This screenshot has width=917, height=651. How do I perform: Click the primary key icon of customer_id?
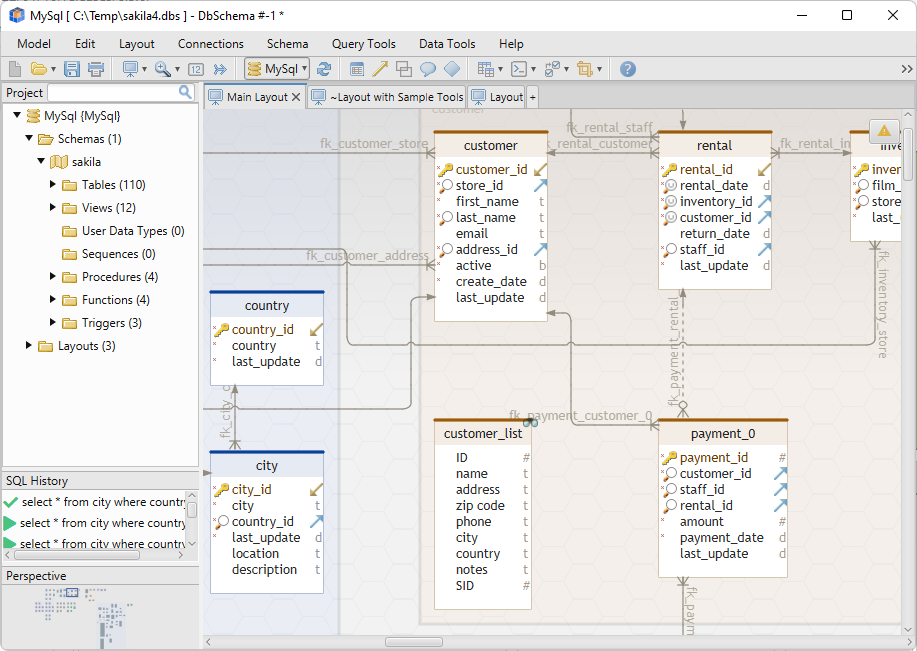pyautogui.click(x=446, y=170)
